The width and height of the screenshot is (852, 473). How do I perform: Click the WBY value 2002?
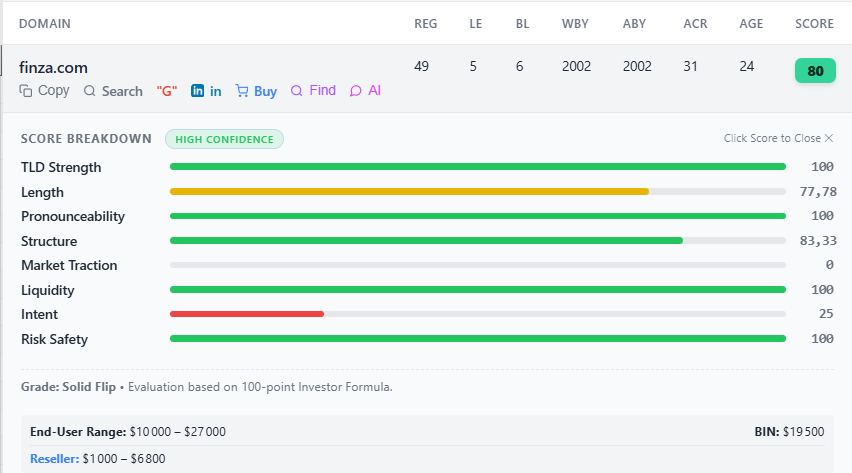click(x=577, y=66)
